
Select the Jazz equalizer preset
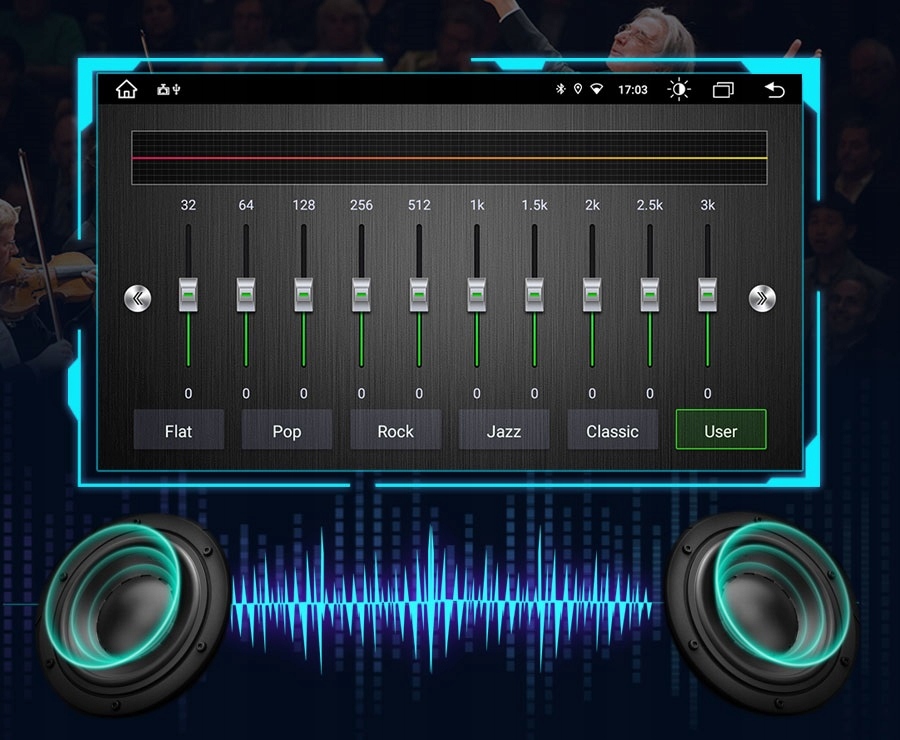coord(504,429)
